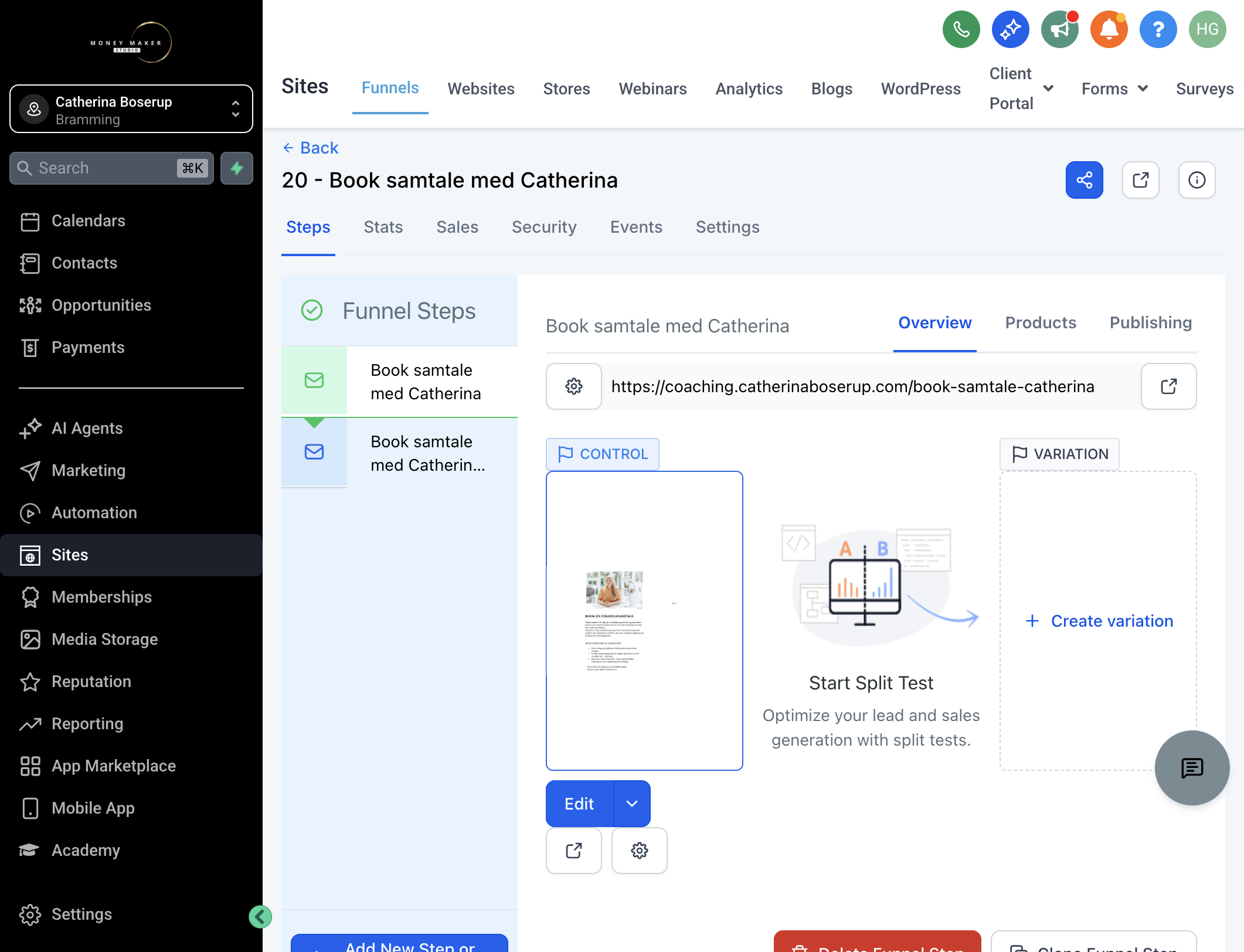
Task: Click the blue share funnel icon
Action: pos(1084,180)
